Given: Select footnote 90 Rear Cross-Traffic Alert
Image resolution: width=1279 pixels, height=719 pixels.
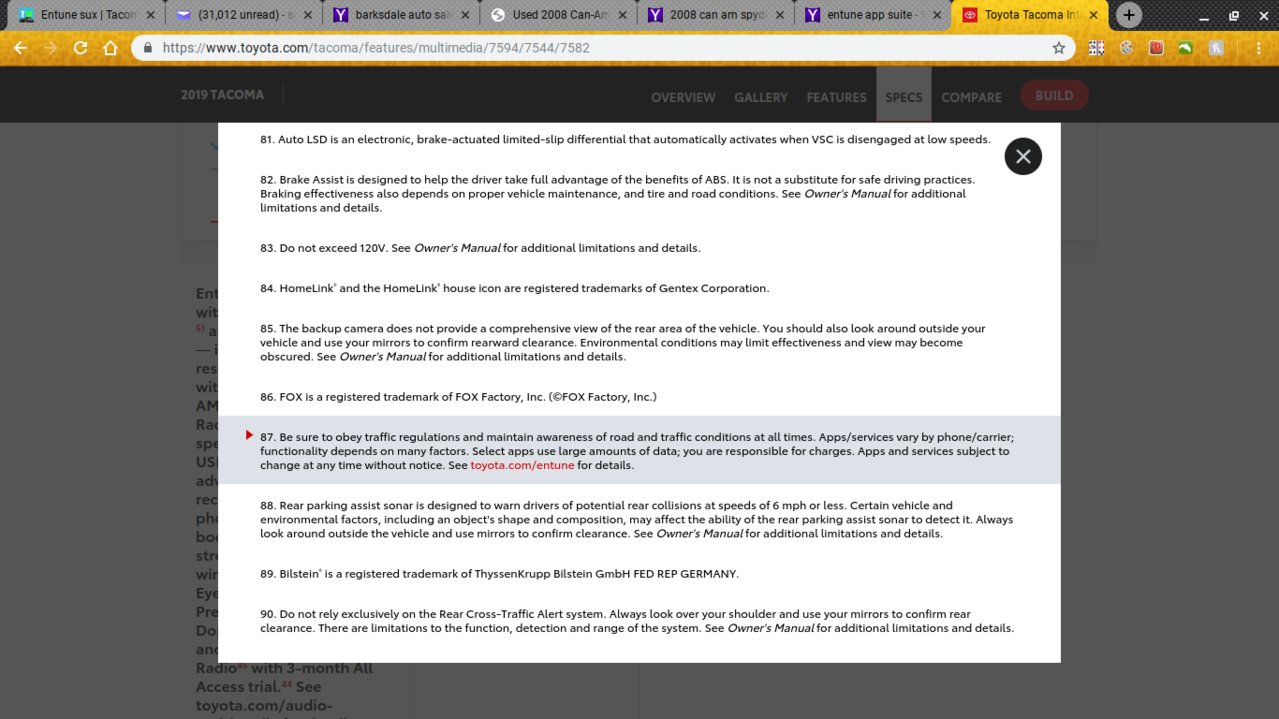Looking at the screenshot, I should point(637,621).
